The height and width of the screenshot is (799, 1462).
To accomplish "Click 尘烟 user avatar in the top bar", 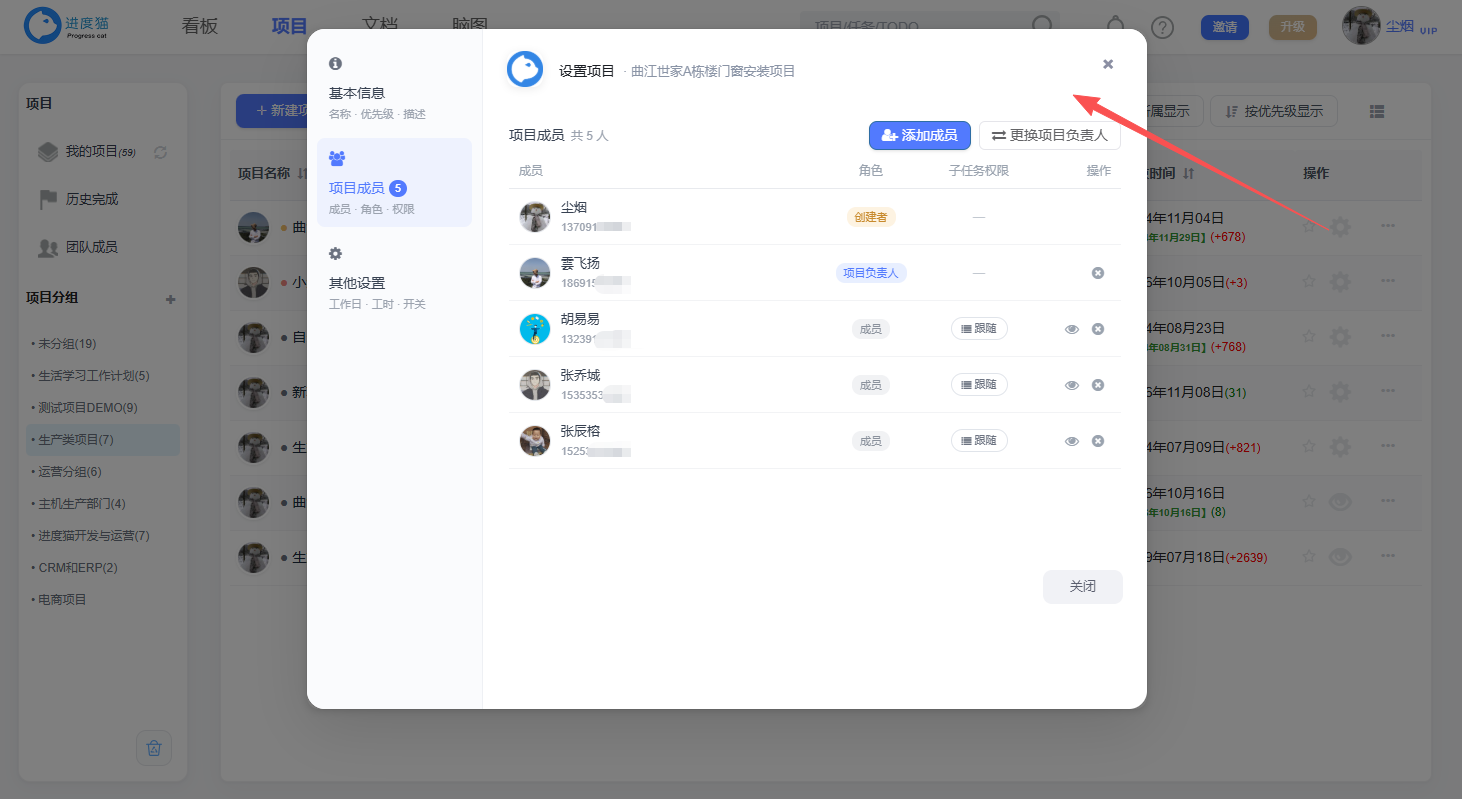I will [x=1361, y=26].
